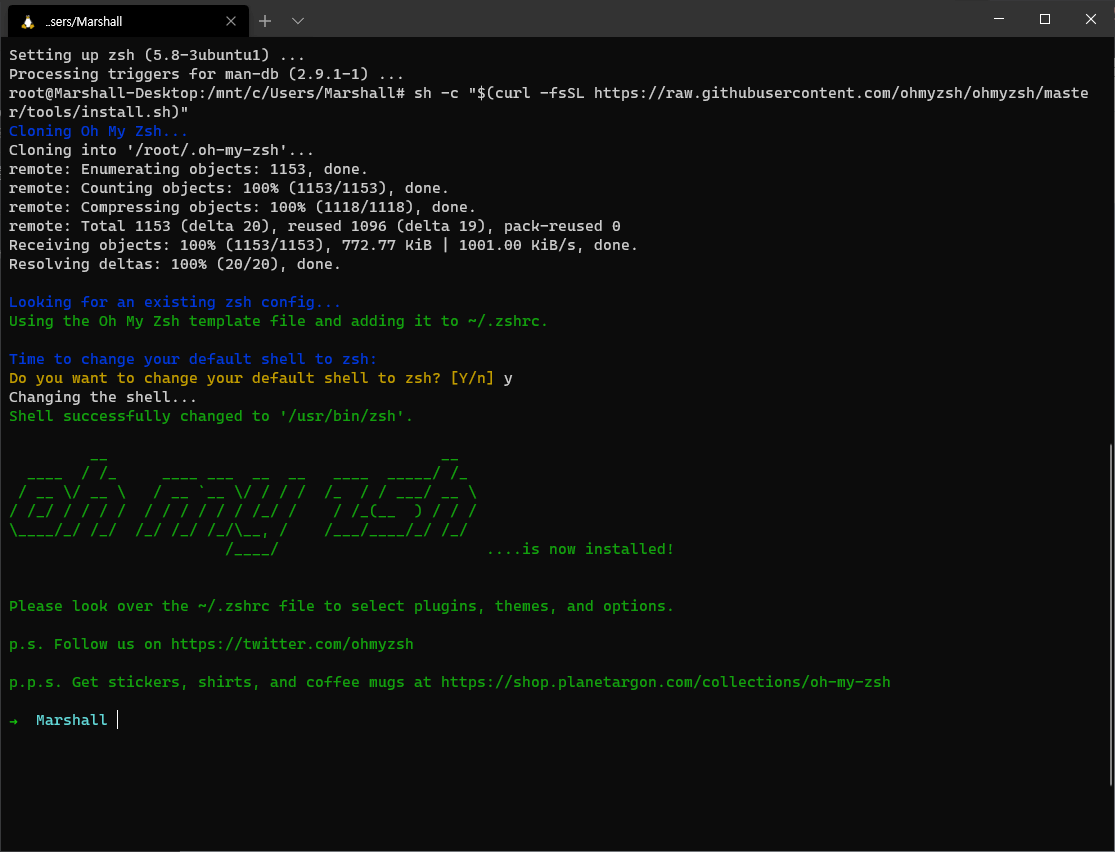Image resolution: width=1115 pixels, height=852 pixels.
Task: Close the Windows Terminal window
Action: [x=1090, y=19]
